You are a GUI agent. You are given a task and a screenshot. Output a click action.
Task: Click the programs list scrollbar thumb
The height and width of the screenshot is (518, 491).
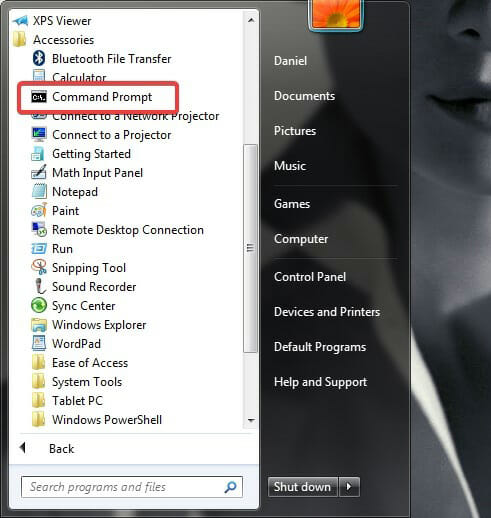tap(250, 248)
